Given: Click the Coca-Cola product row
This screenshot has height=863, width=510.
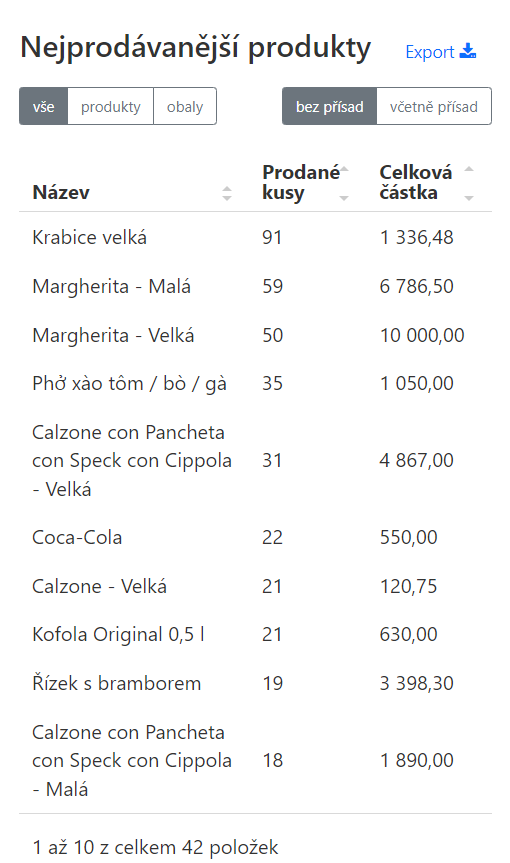Looking at the screenshot, I should pos(255,537).
